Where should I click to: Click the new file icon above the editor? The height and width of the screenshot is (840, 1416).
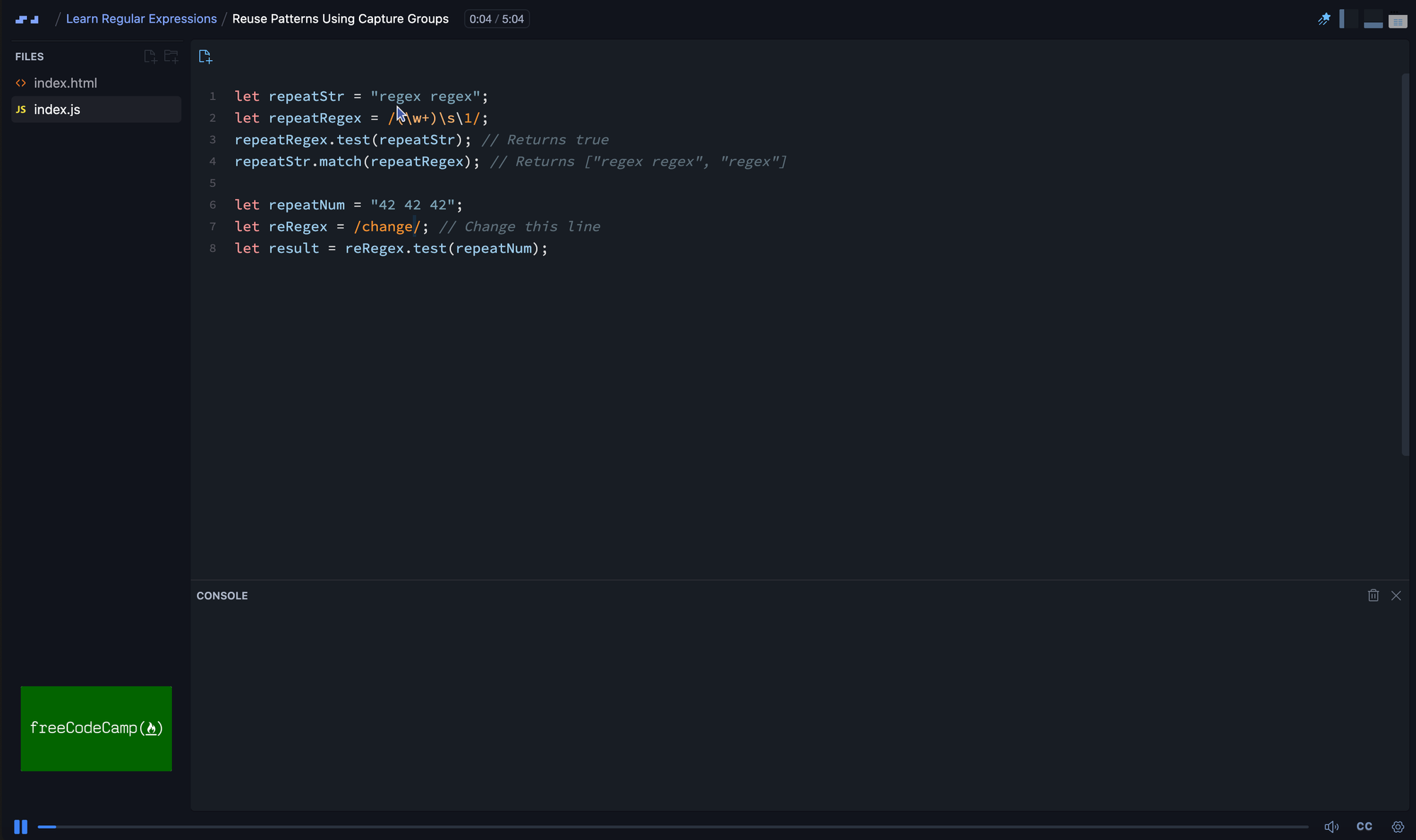tap(205, 57)
